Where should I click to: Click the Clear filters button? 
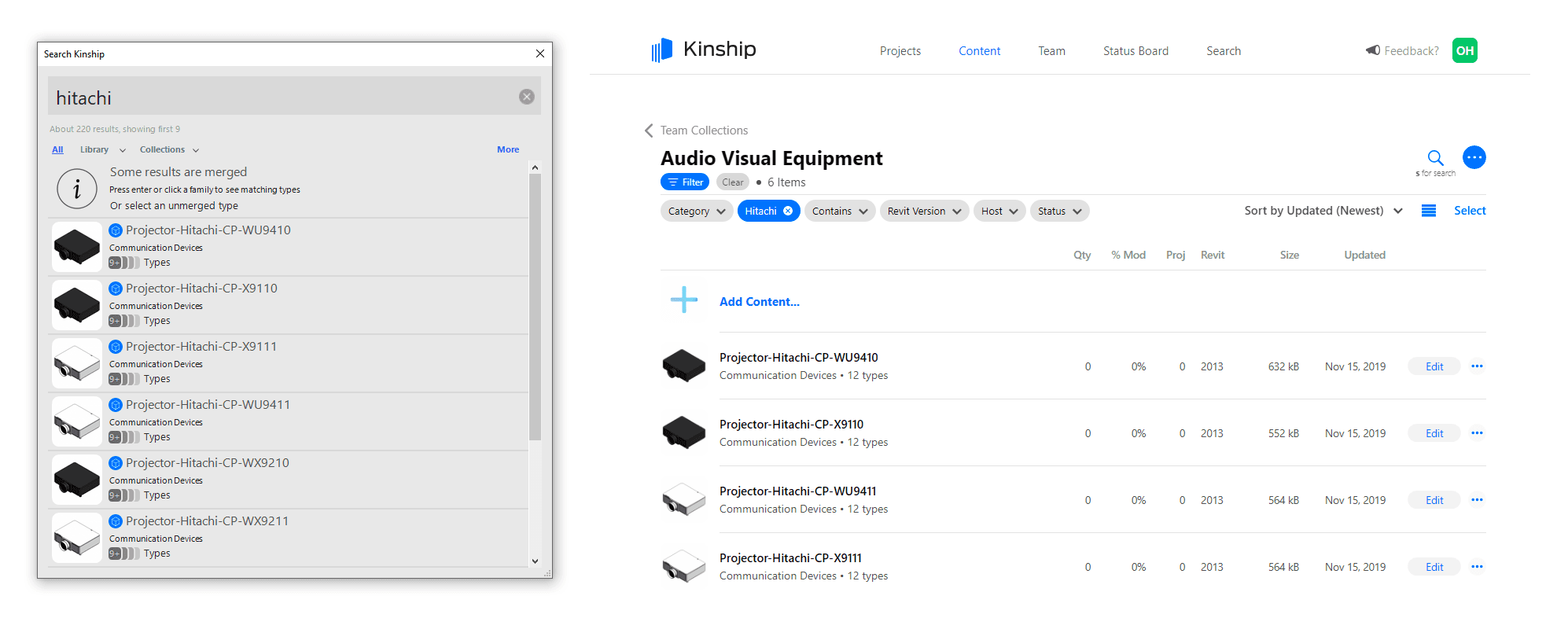point(733,182)
